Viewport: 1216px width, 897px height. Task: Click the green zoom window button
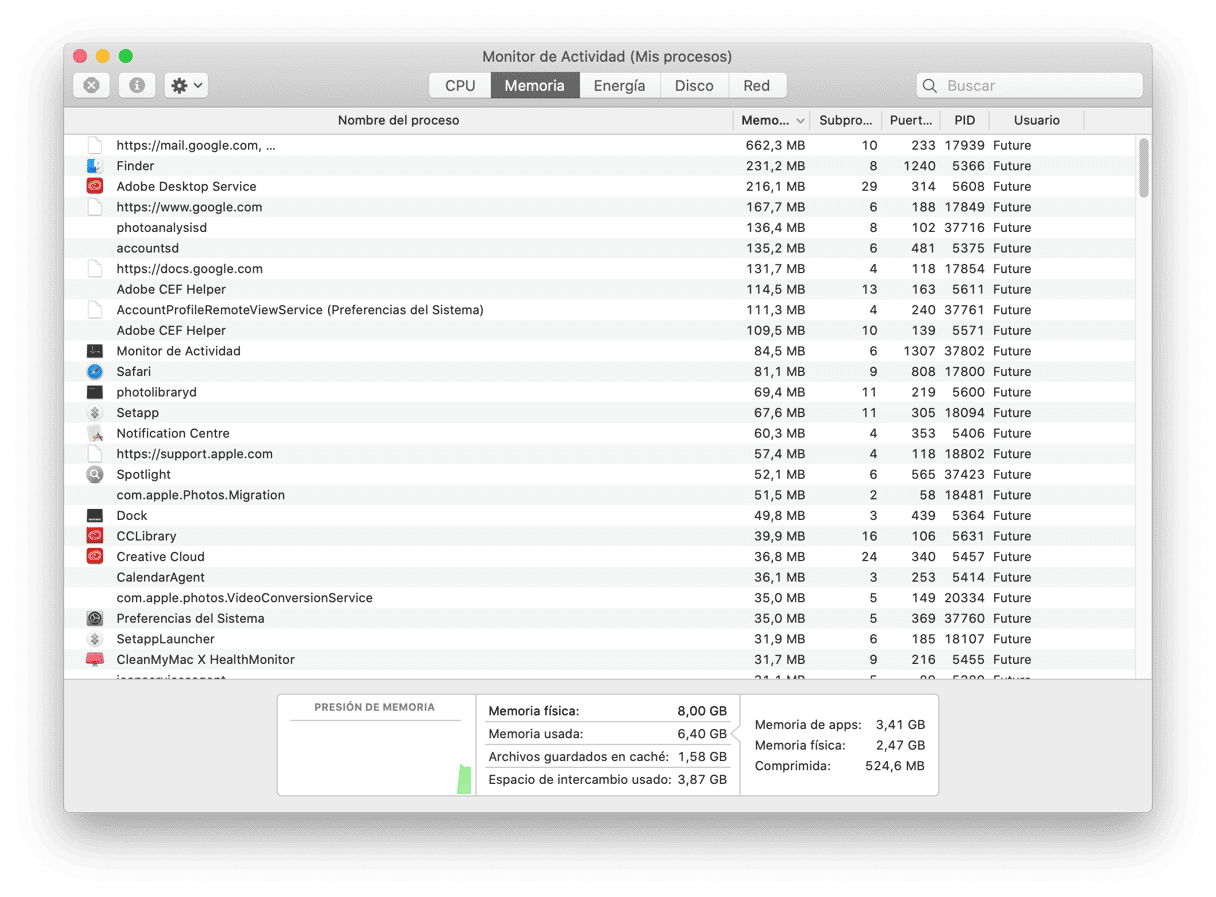pos(126,57)
